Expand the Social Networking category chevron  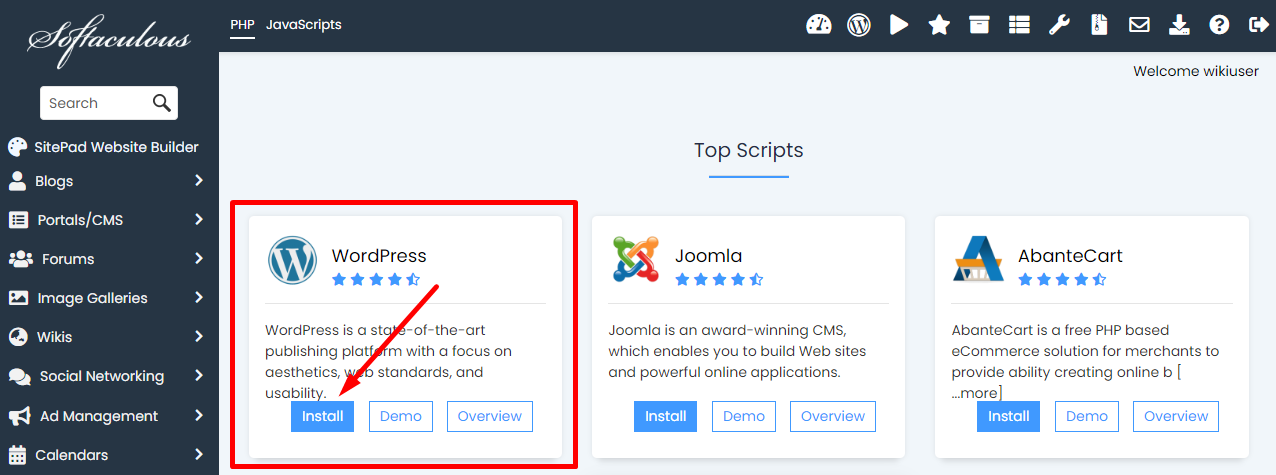tap(199, 376)
